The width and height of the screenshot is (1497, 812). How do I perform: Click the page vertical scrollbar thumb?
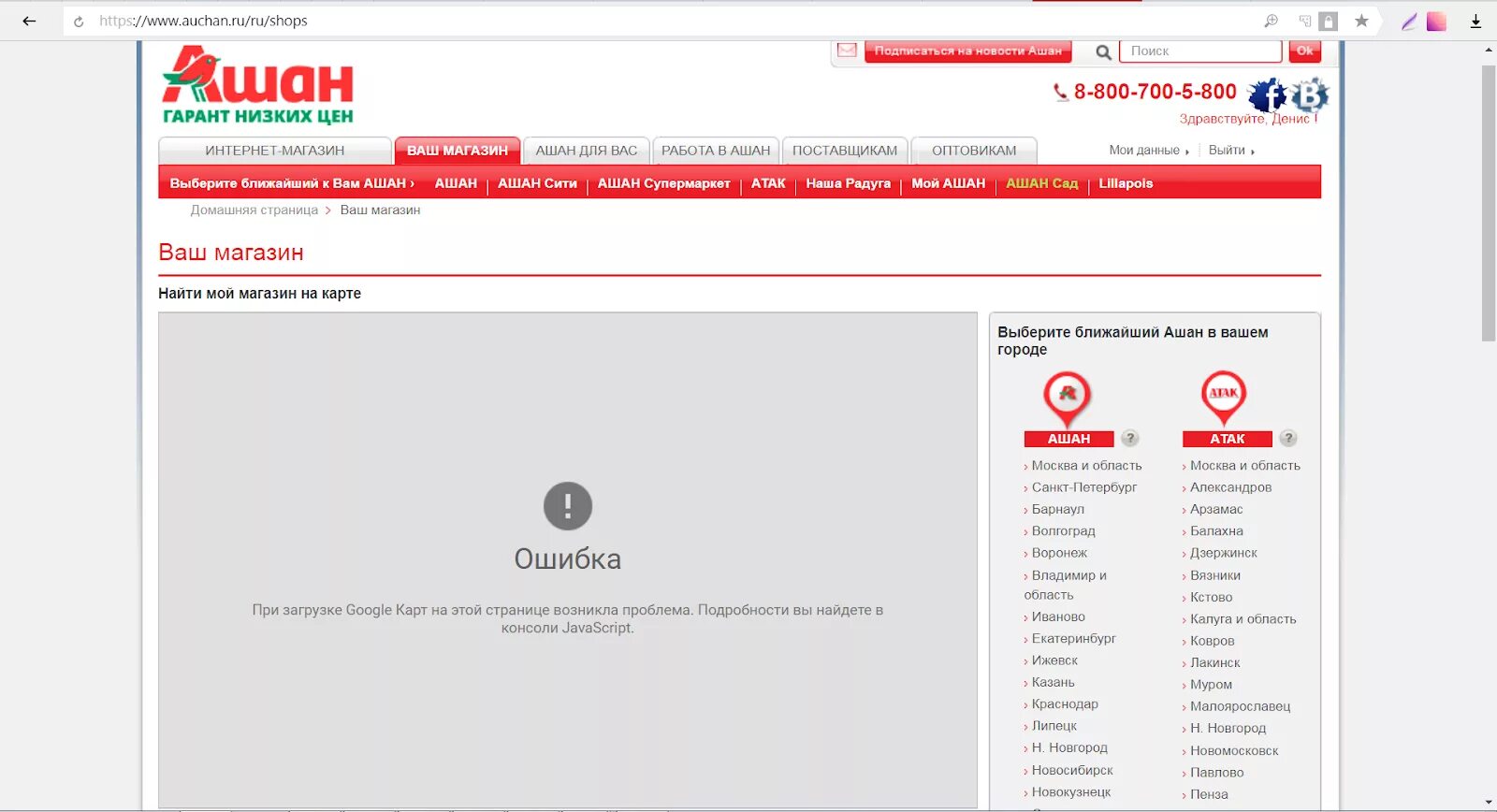pos(1489,203)
